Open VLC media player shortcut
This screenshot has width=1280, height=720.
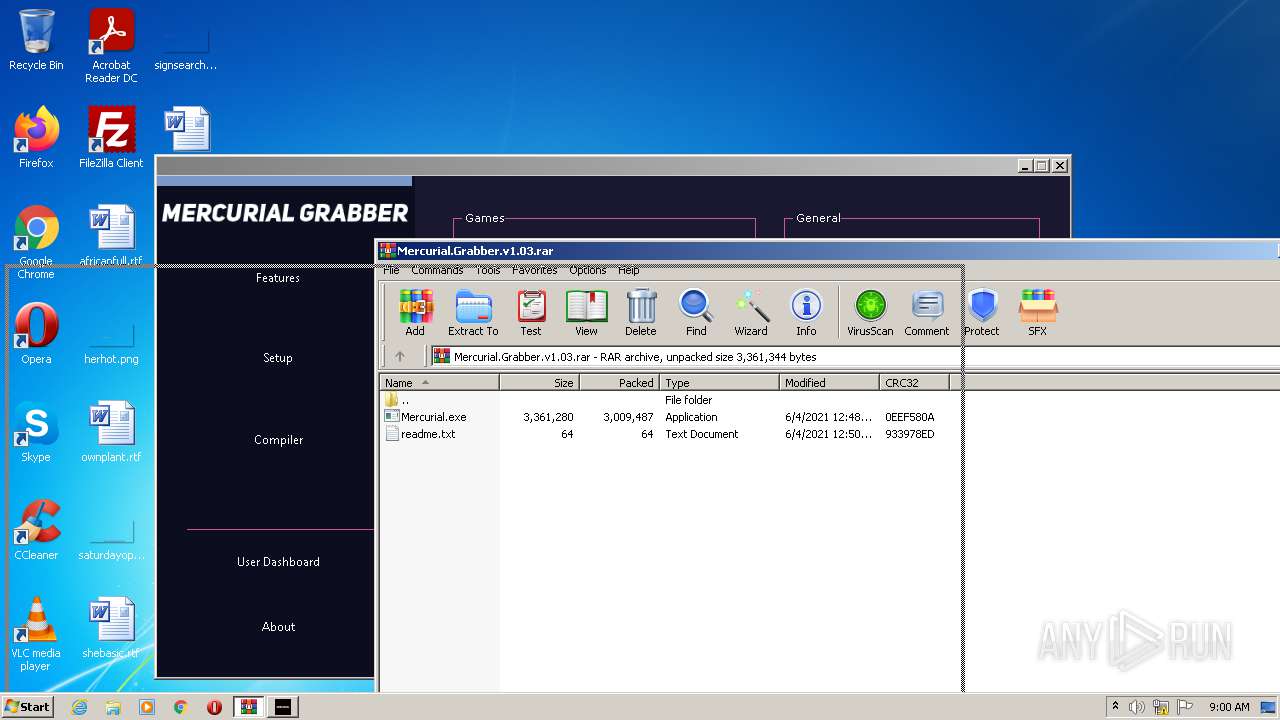point(36,634)
